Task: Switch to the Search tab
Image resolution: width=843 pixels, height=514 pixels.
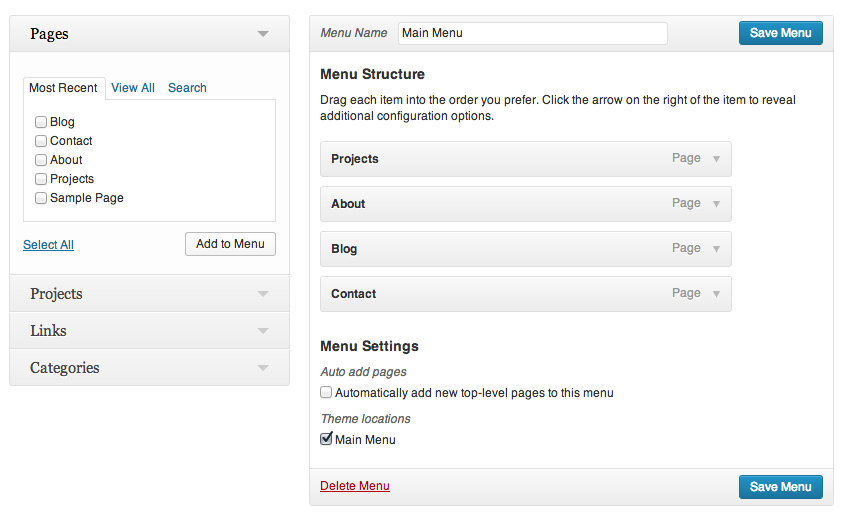Action: [187, 88]
